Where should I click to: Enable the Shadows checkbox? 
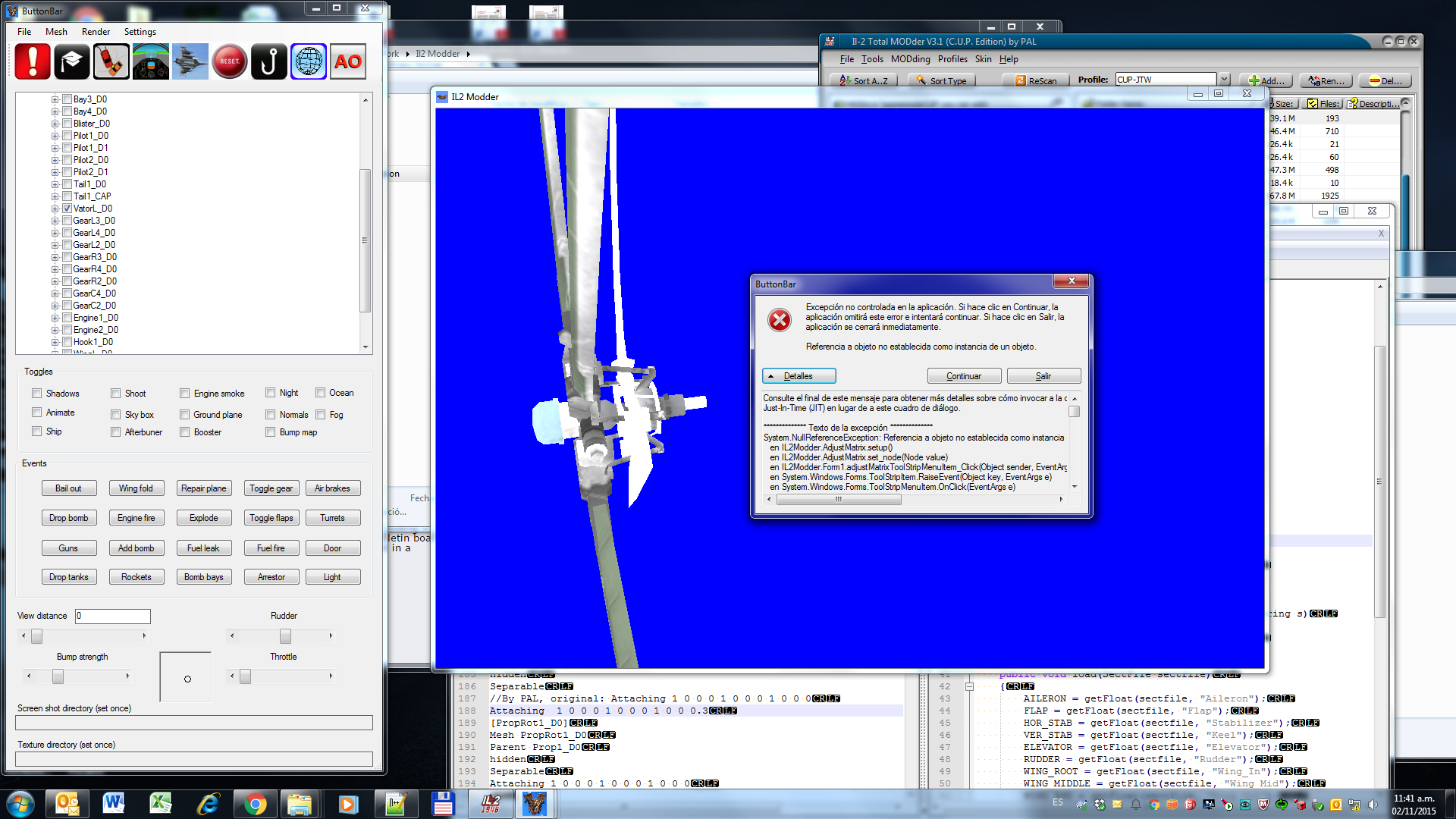(x=37, y=394)
